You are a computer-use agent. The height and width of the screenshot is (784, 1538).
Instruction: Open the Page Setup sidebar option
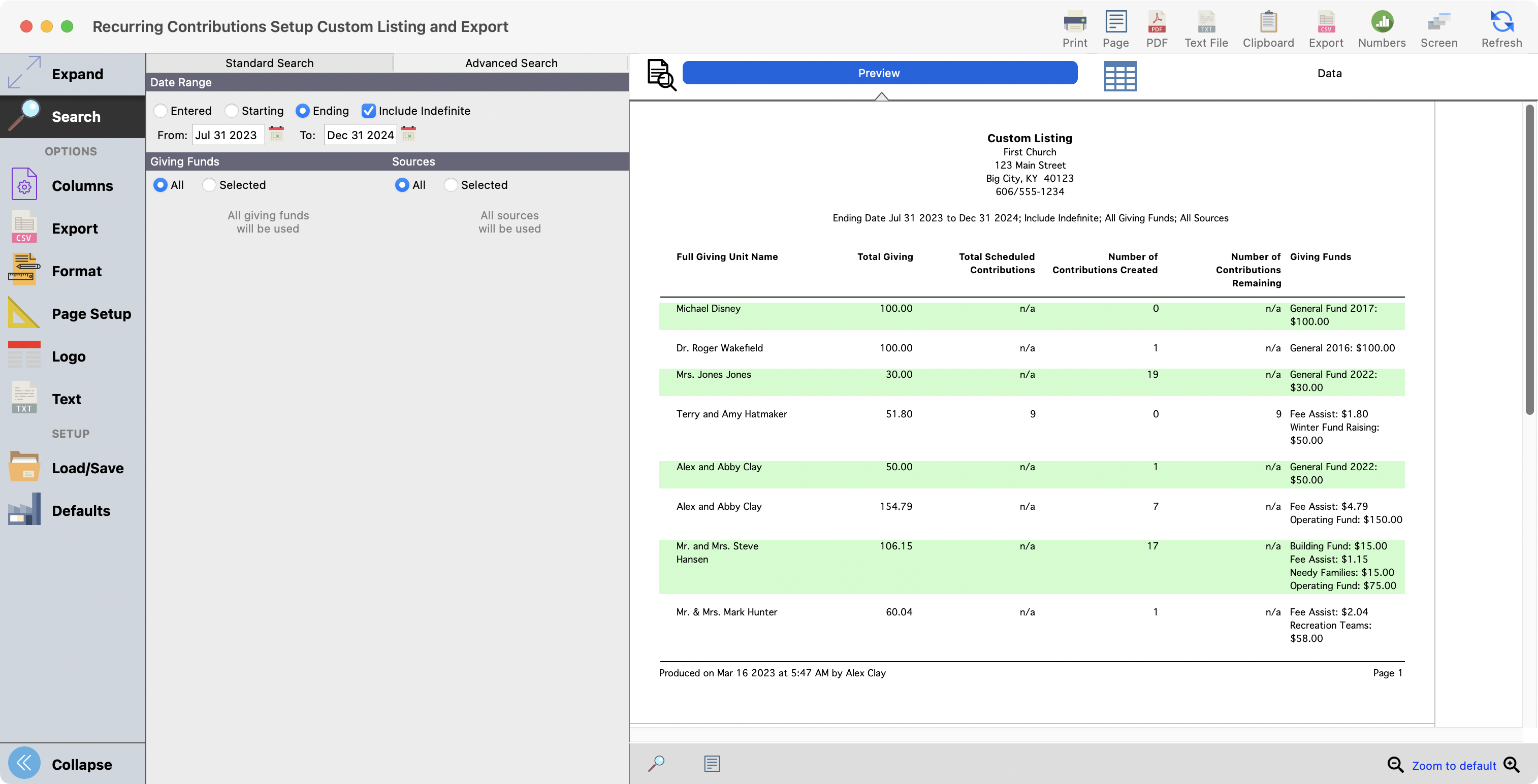[72, 314]
